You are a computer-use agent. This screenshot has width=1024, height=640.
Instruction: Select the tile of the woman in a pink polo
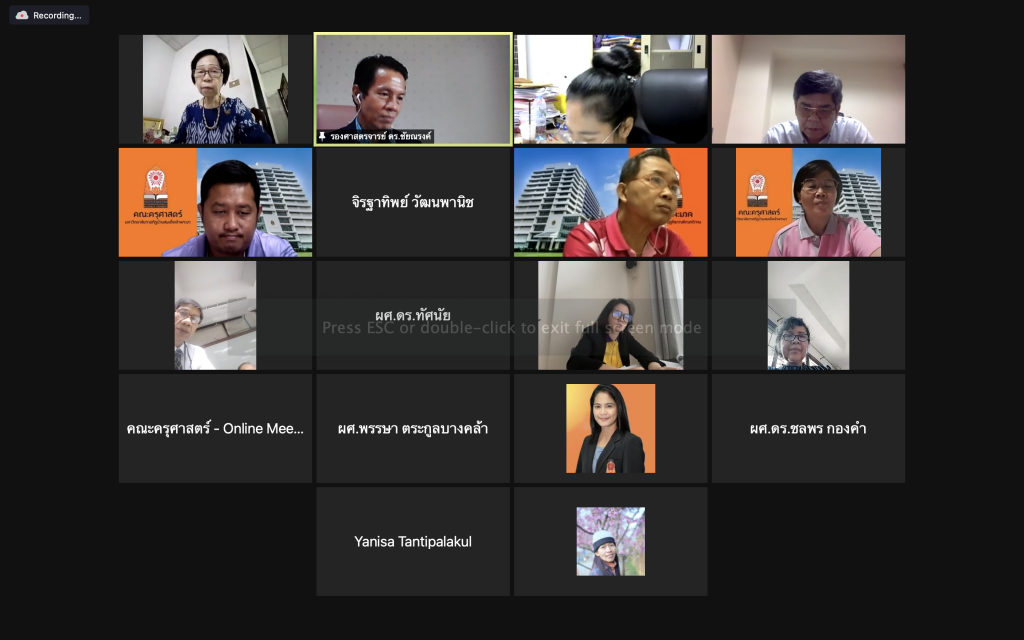tap(808, 202)
